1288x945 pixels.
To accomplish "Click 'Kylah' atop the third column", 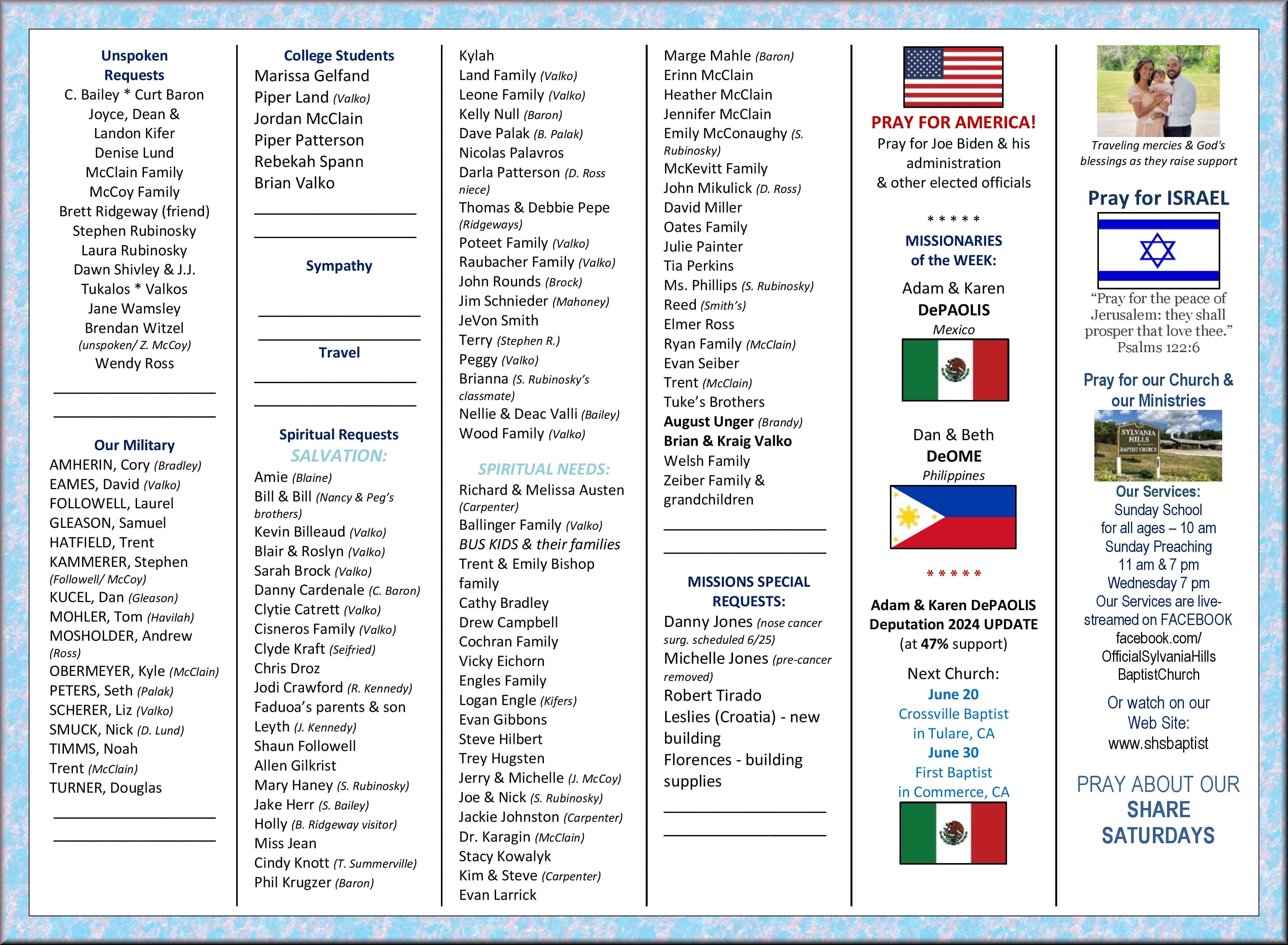I will (x=477, y=55).
